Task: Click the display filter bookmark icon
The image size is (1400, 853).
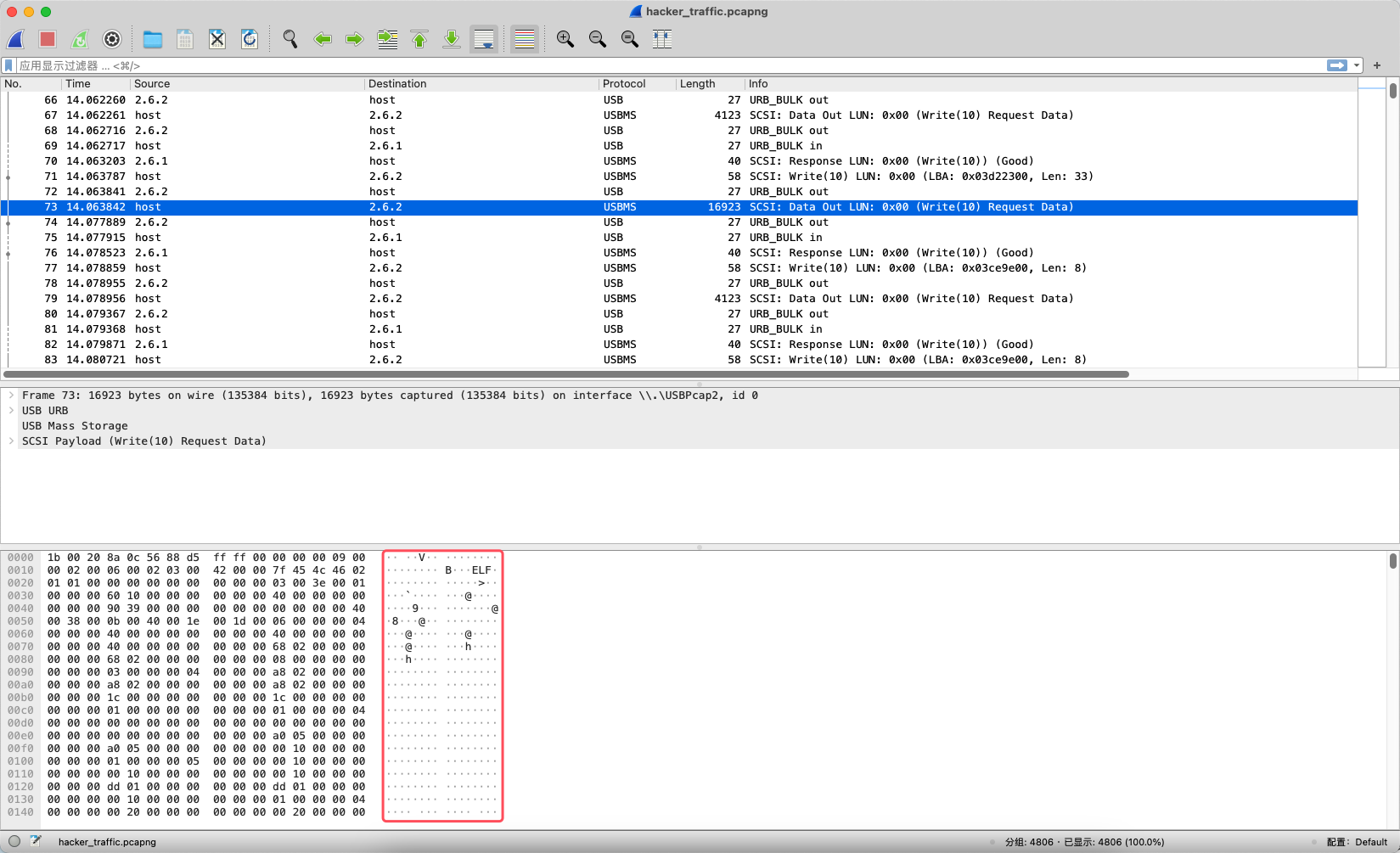Action: point(8,65)
